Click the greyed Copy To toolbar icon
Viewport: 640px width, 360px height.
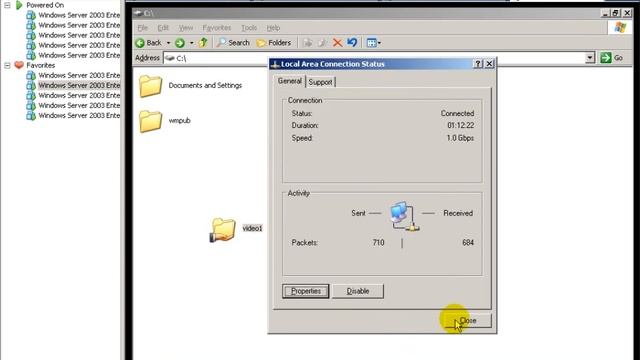point(322,42)
